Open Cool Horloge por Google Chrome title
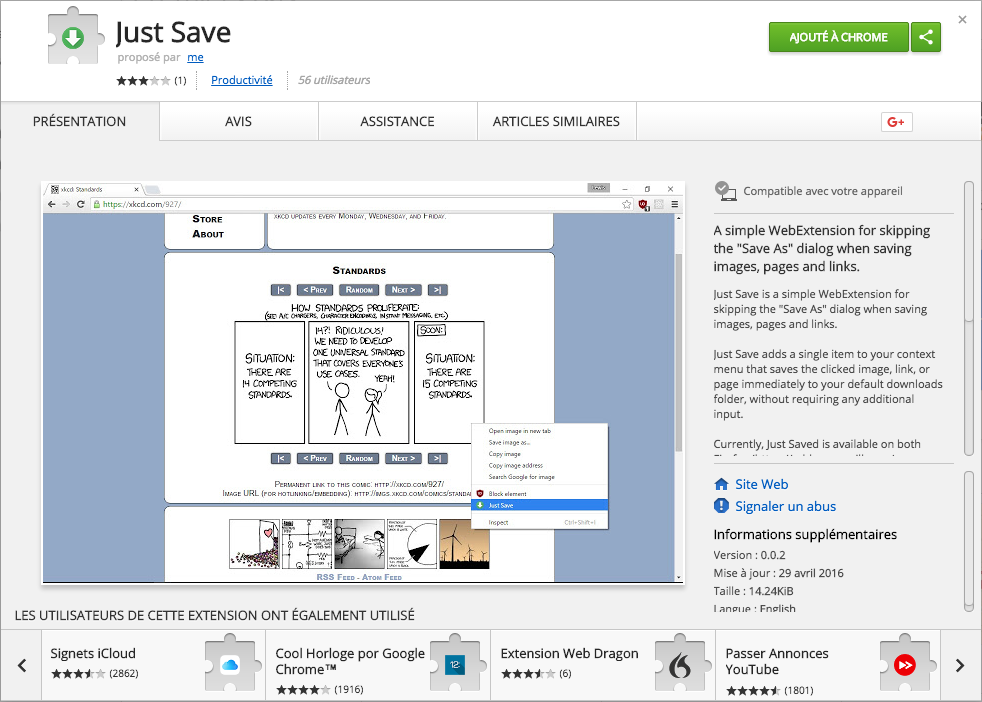This screenshot has height=702, width=982. click(x=350, y=661)
